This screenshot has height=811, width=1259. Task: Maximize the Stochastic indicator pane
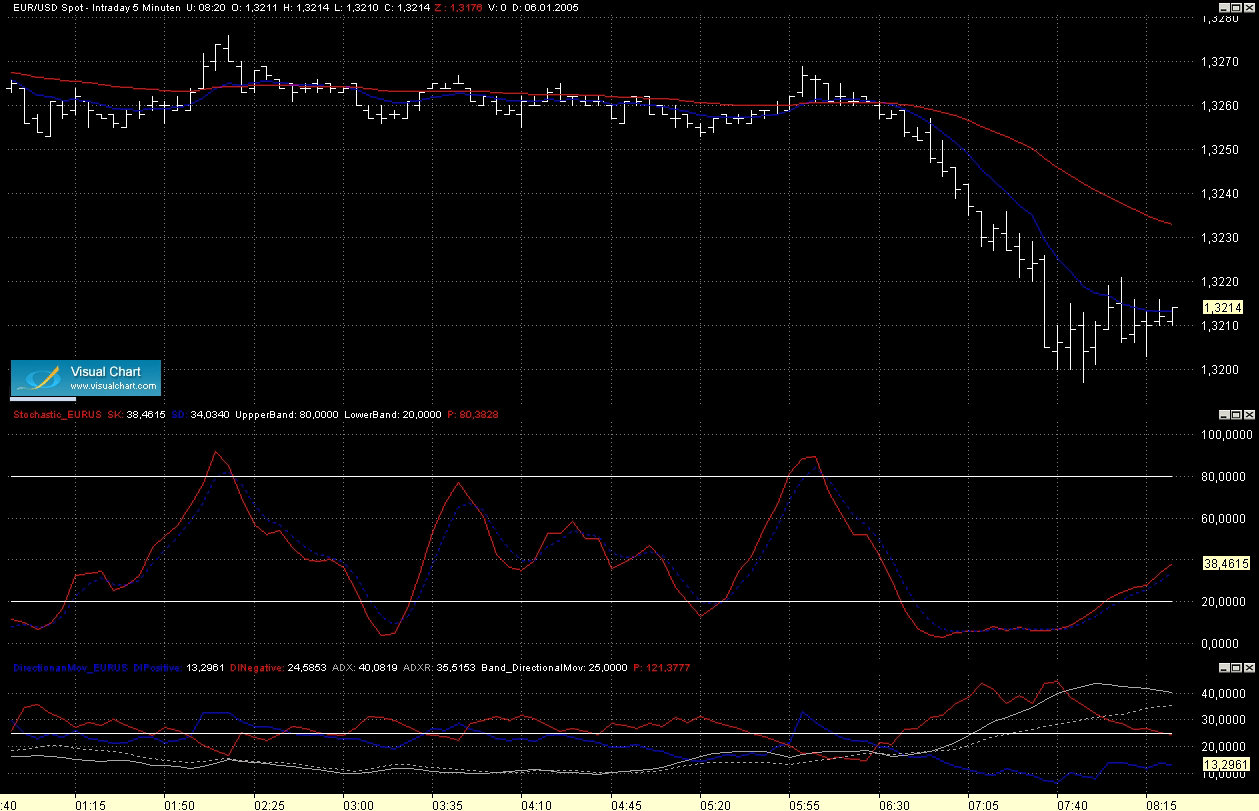[x=1236, y=414]
